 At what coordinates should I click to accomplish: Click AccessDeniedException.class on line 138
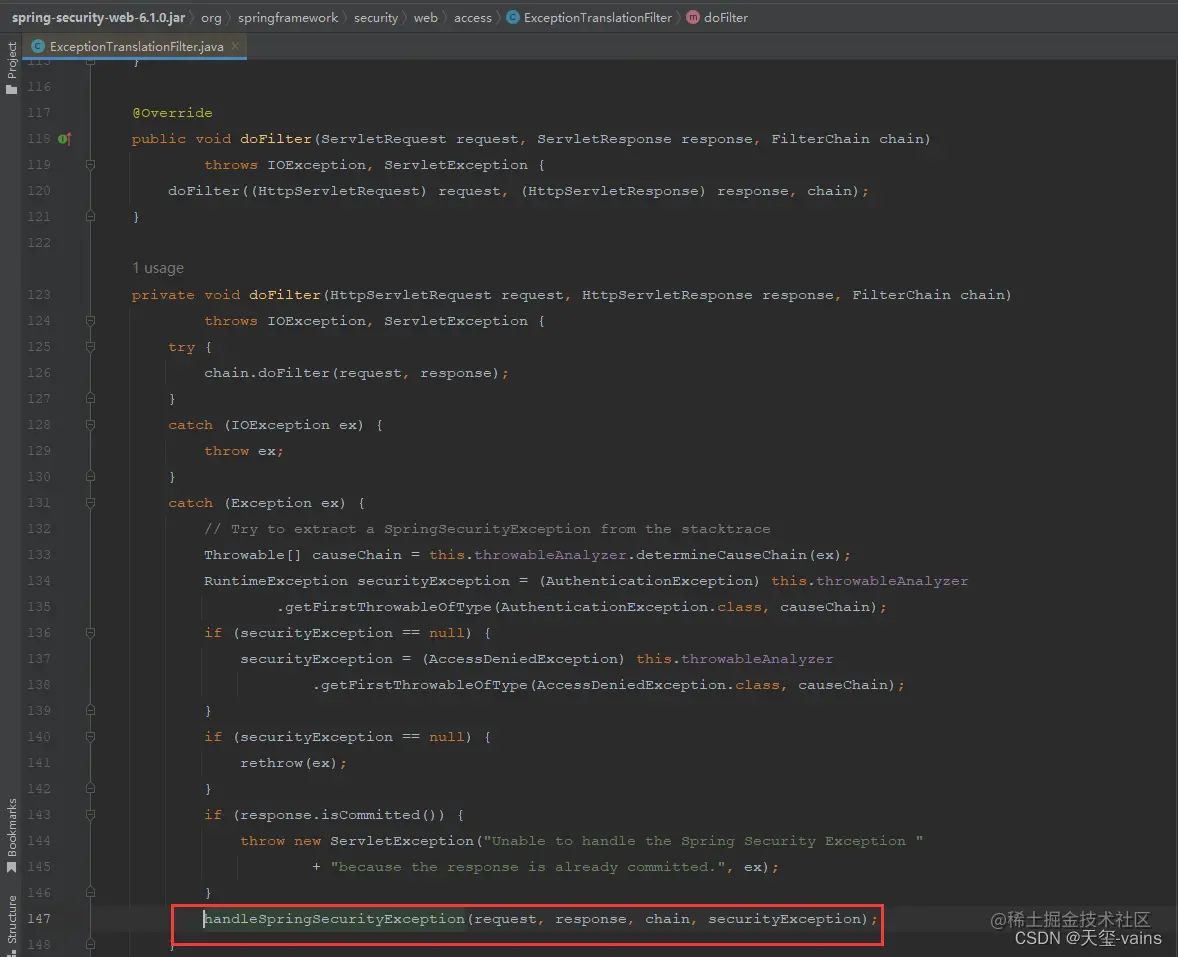pos(658,684)
